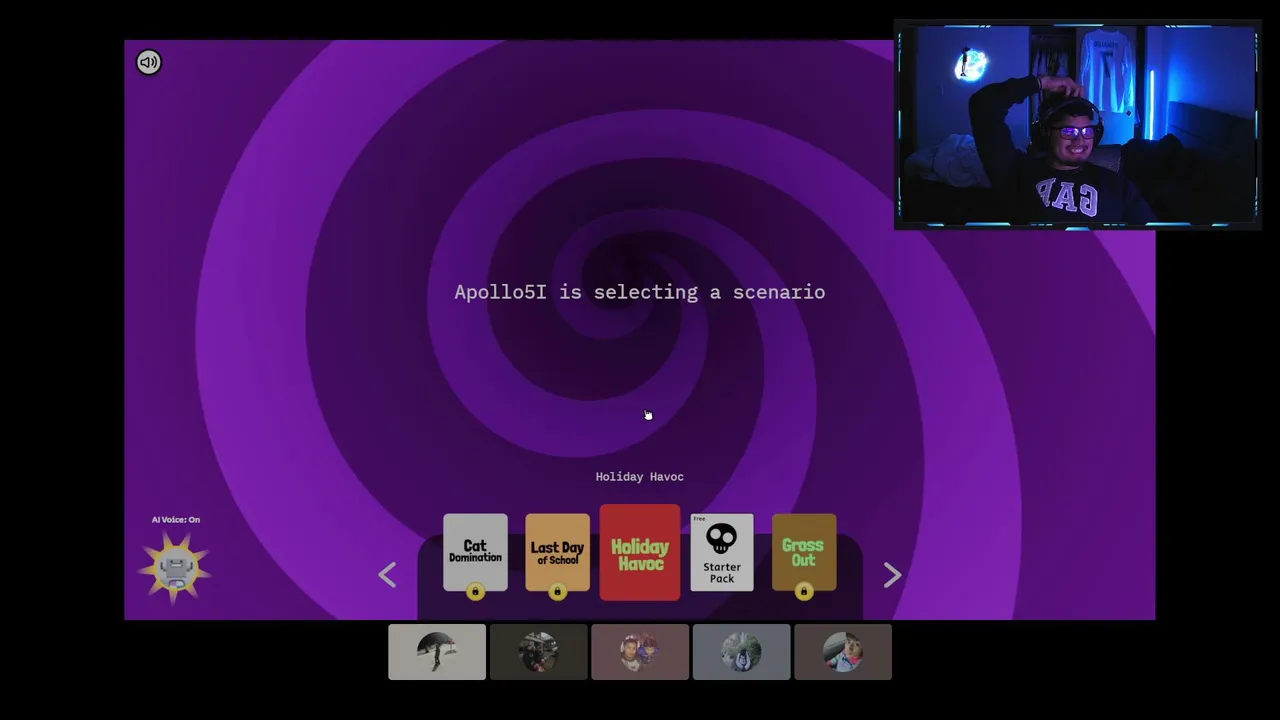
Task: Choose the Last Day of School card
Action: pyautogui.click(x=557, y=552)
